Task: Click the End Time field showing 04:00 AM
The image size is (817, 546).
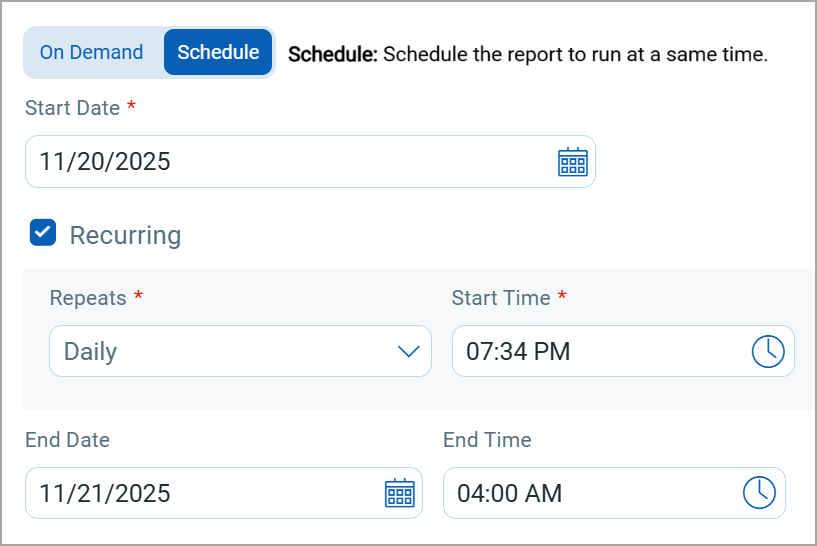Action: click(x=590, y=493)
